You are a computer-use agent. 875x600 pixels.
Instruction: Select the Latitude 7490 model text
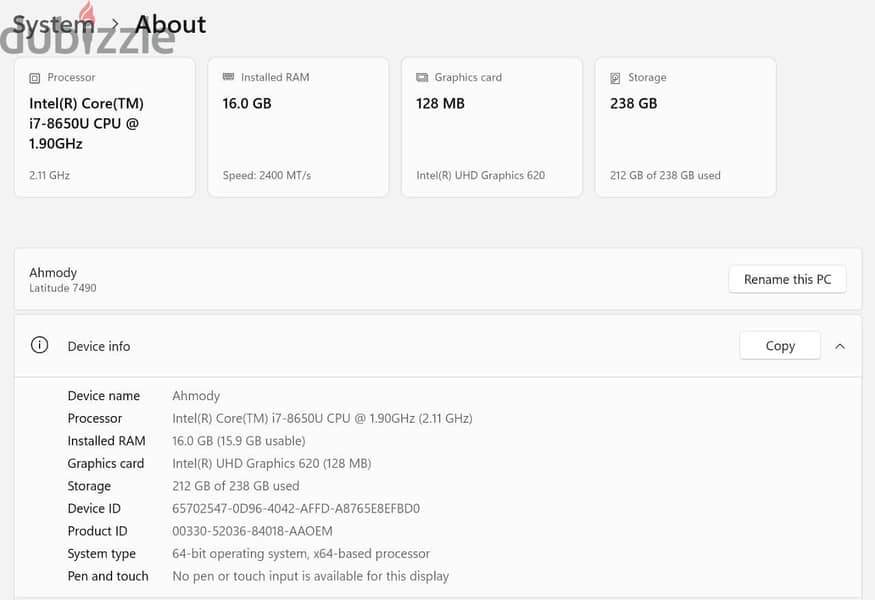(62, 288)
